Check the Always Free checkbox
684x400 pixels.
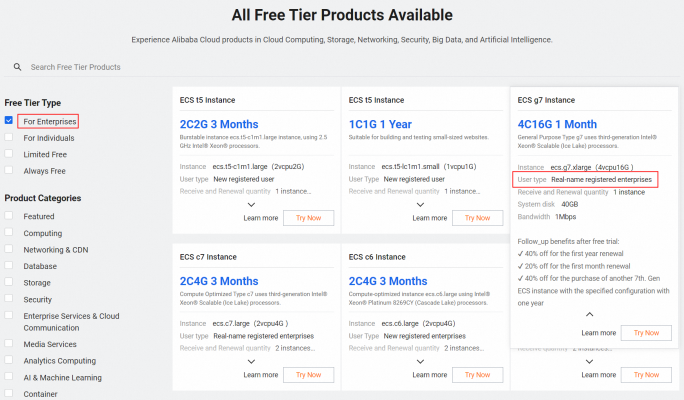pos(9,170)
